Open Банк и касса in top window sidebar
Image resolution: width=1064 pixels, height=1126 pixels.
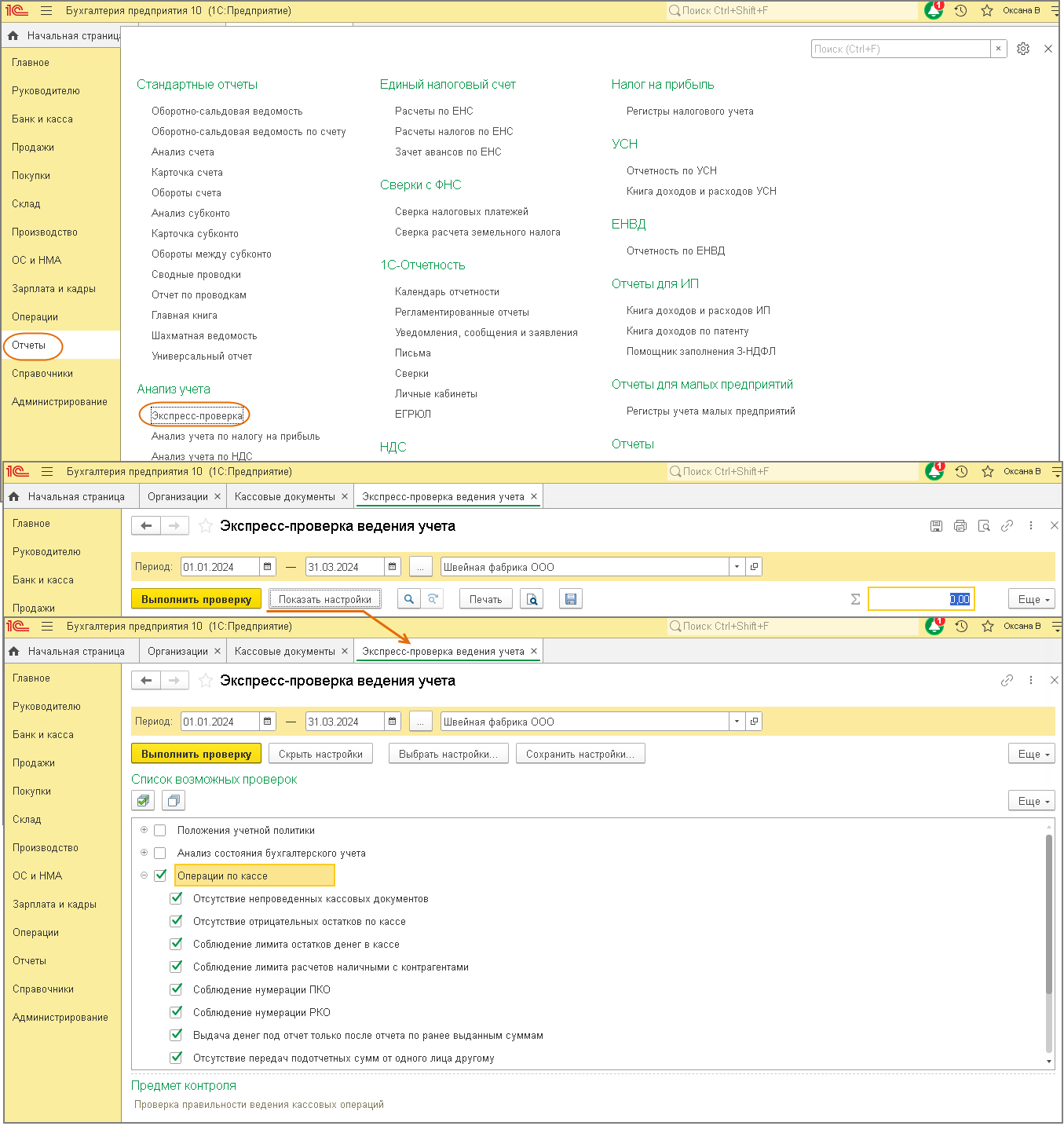(x=42, y=119)
